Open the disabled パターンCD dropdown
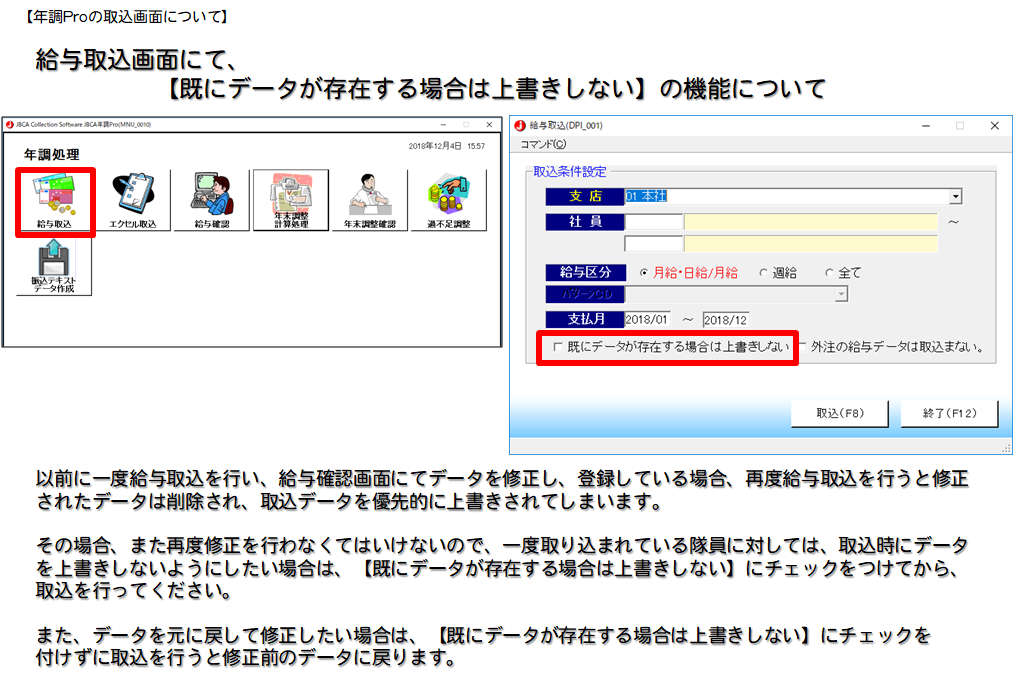1014x676 pixels. tap(841, 294)
